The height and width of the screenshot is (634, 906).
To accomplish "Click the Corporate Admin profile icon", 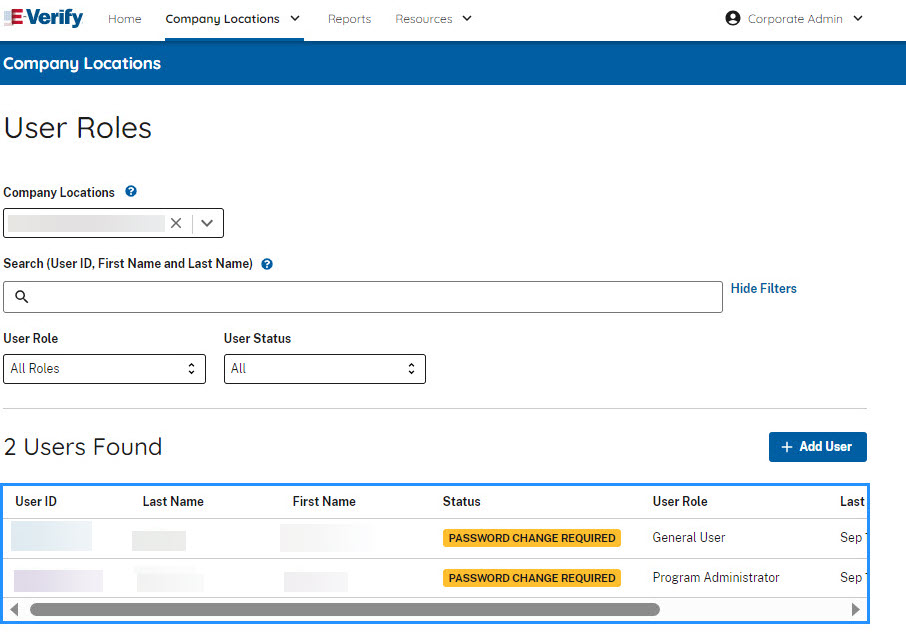I will (x=733, y=18).
